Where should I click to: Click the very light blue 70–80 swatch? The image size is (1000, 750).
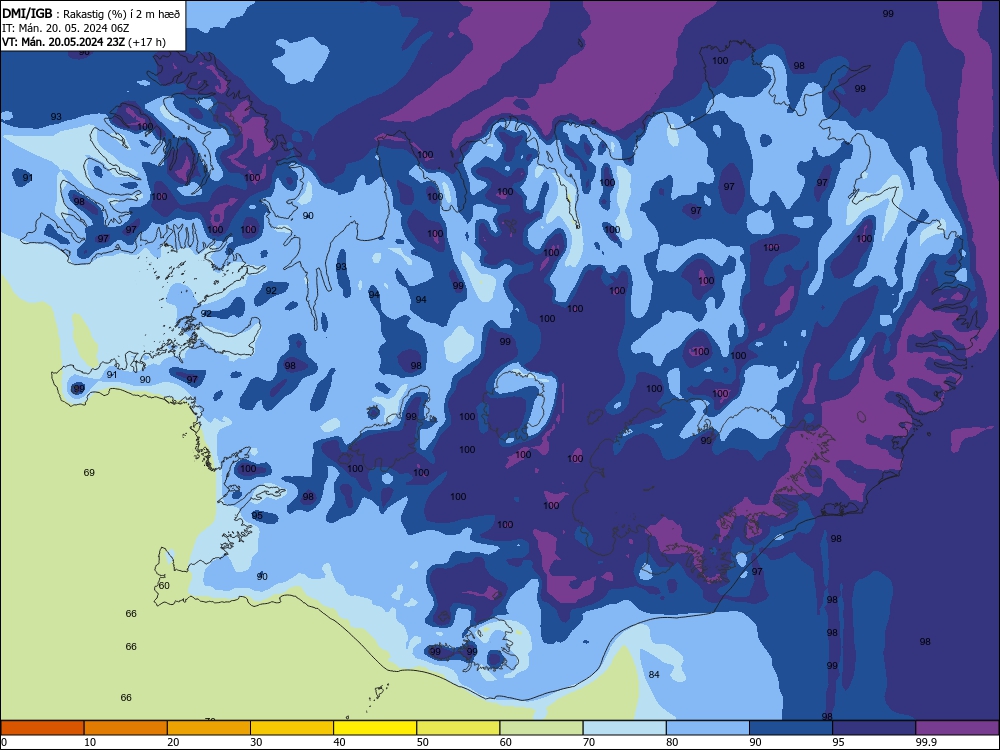[x=624, y=728]
